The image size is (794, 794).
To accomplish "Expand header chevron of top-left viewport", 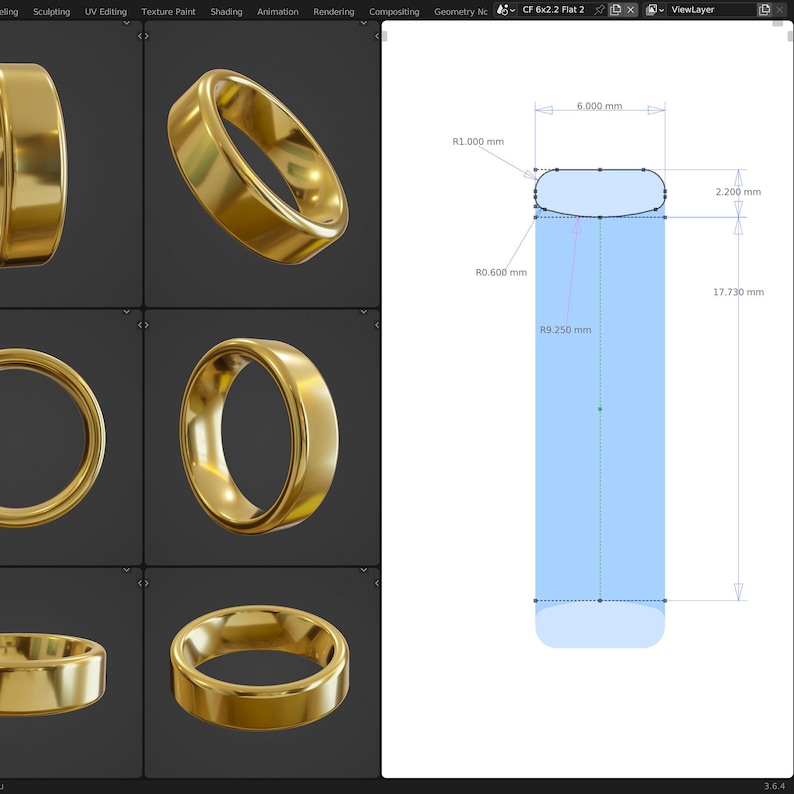I will click(x=127, y=23).
